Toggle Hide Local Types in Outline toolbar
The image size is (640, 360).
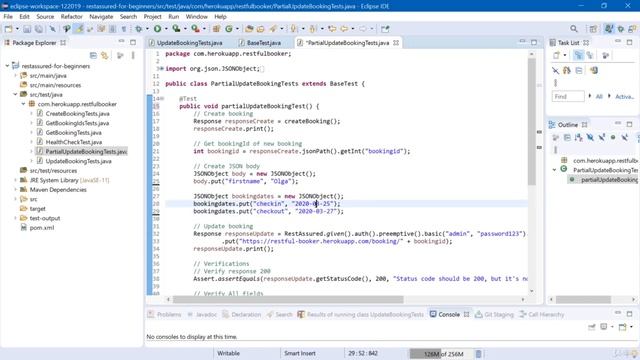(x=624, y=138)
